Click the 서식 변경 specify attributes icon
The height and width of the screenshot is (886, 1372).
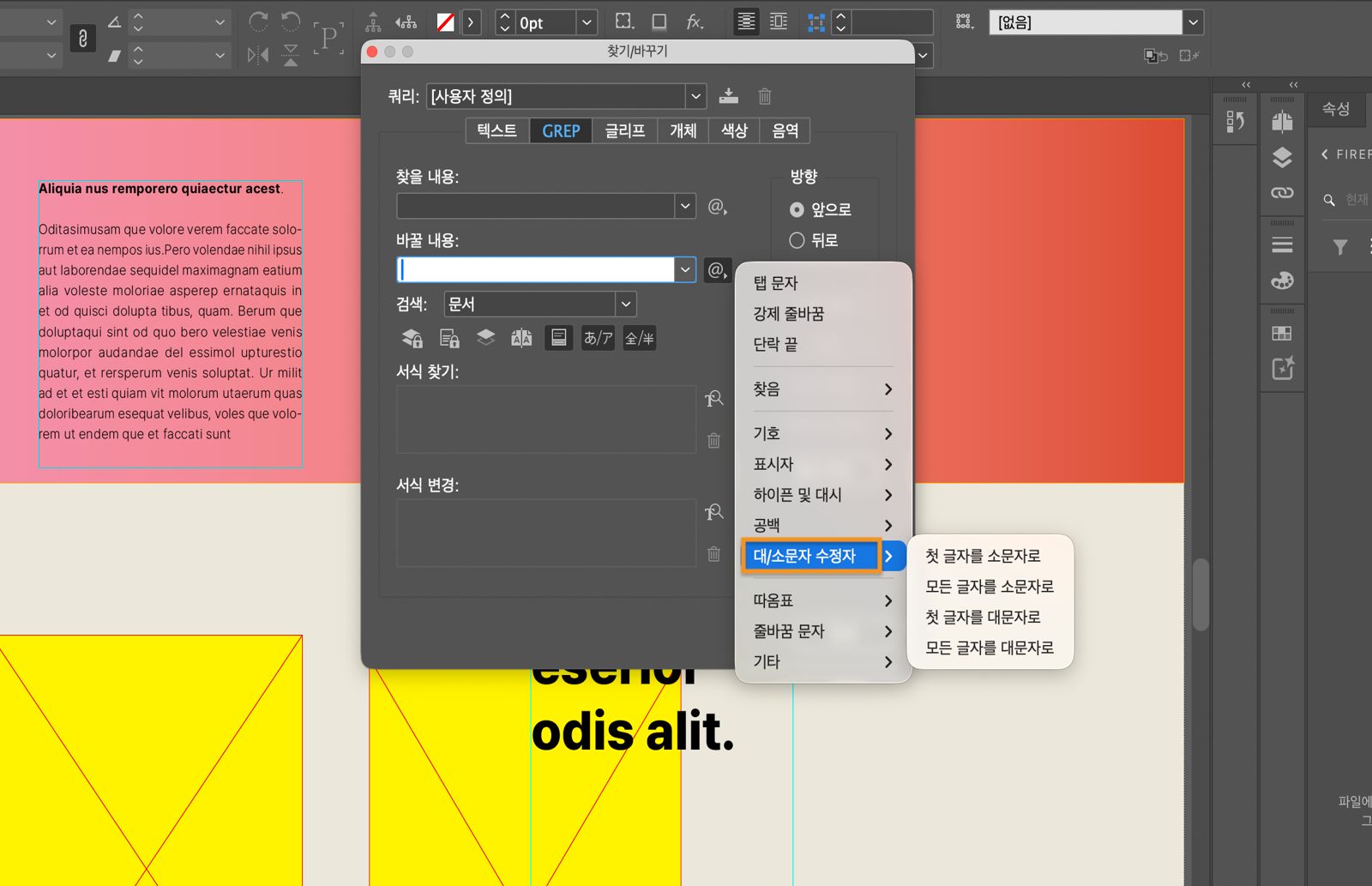tap(713, 512)
